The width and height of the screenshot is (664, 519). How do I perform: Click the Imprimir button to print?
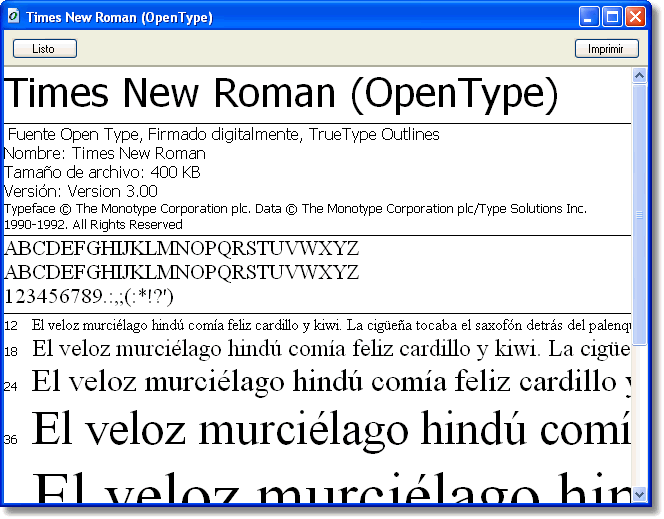606,48
